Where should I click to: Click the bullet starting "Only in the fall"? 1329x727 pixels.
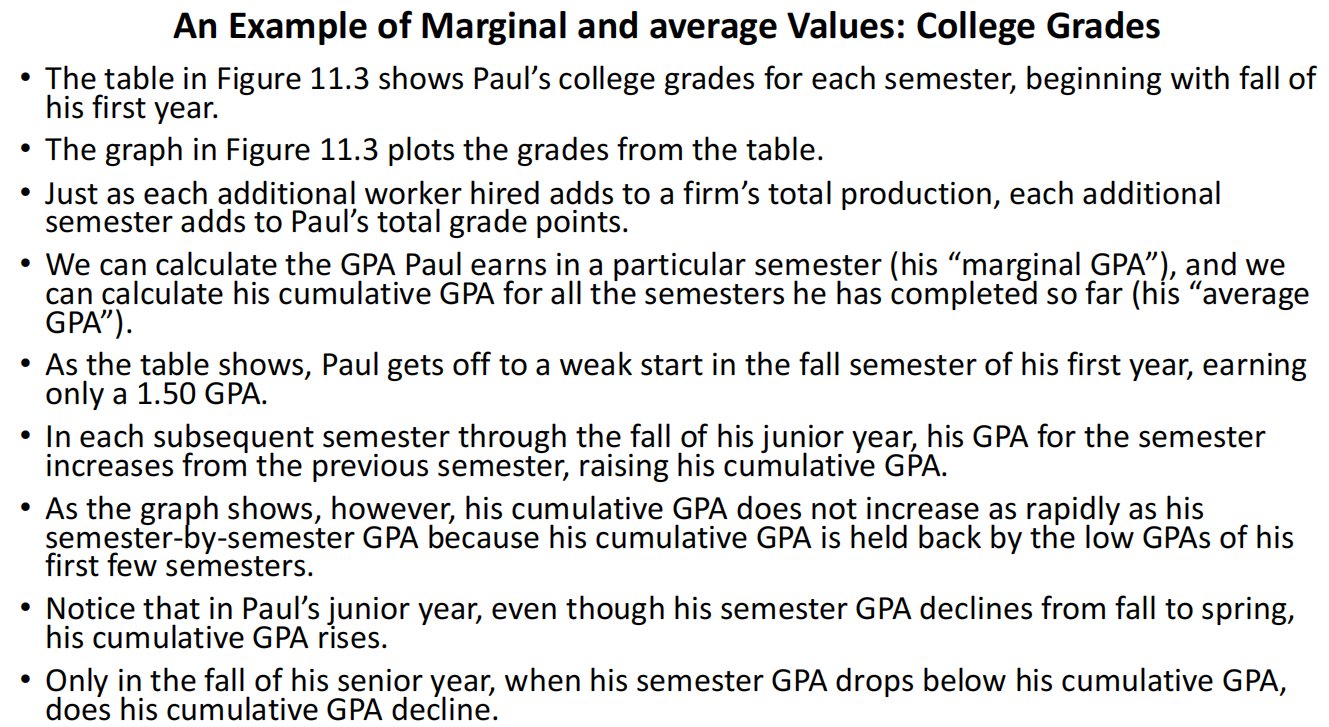[665, 681]
